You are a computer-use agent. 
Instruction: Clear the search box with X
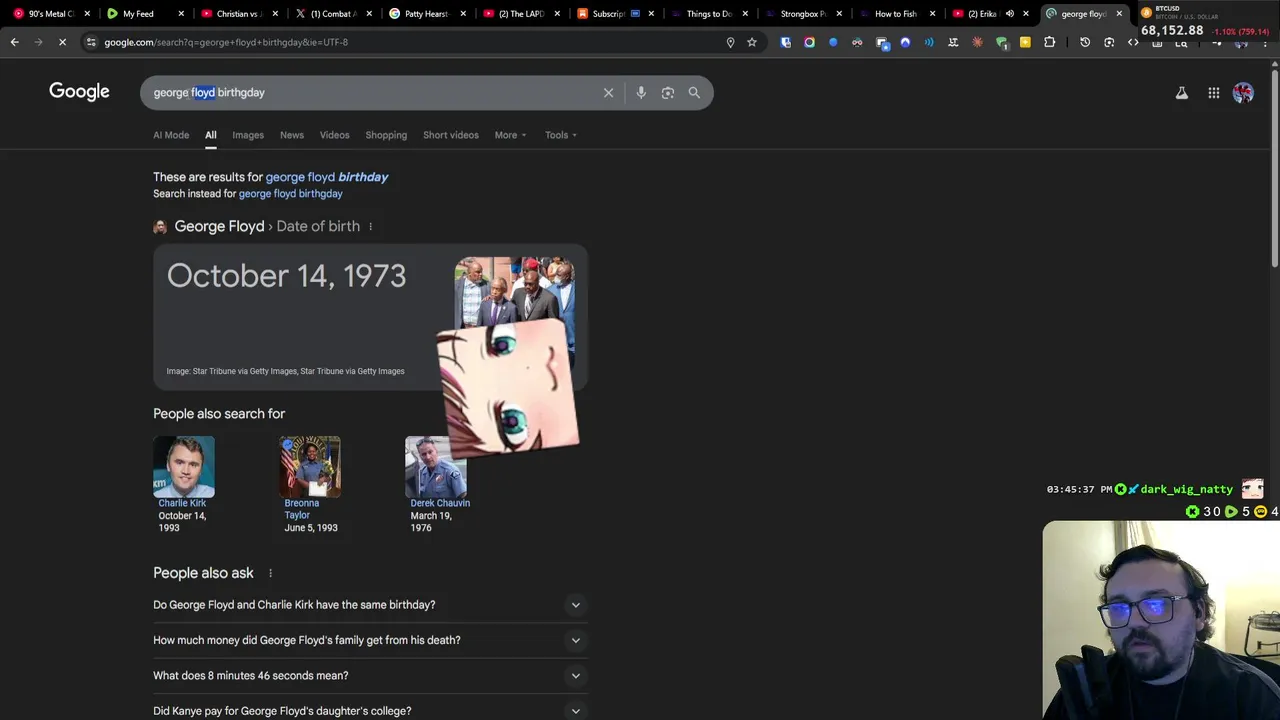608,92
